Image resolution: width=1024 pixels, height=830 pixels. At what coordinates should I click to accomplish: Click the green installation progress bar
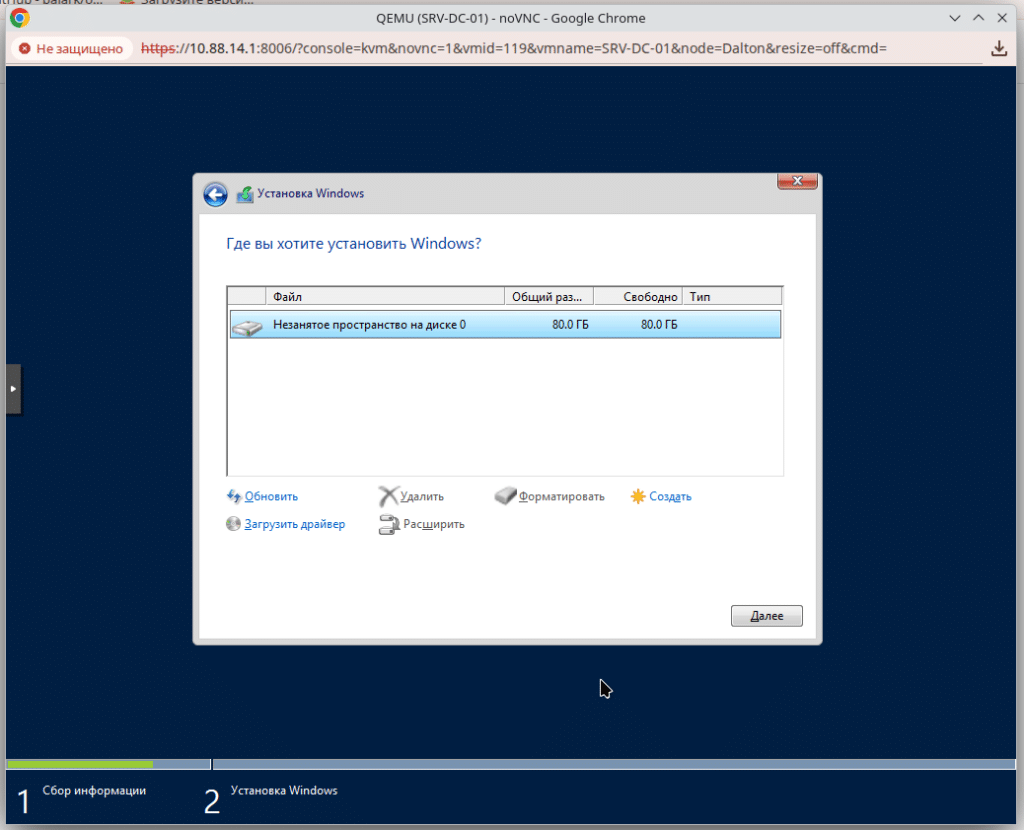(x=80, y=764)
